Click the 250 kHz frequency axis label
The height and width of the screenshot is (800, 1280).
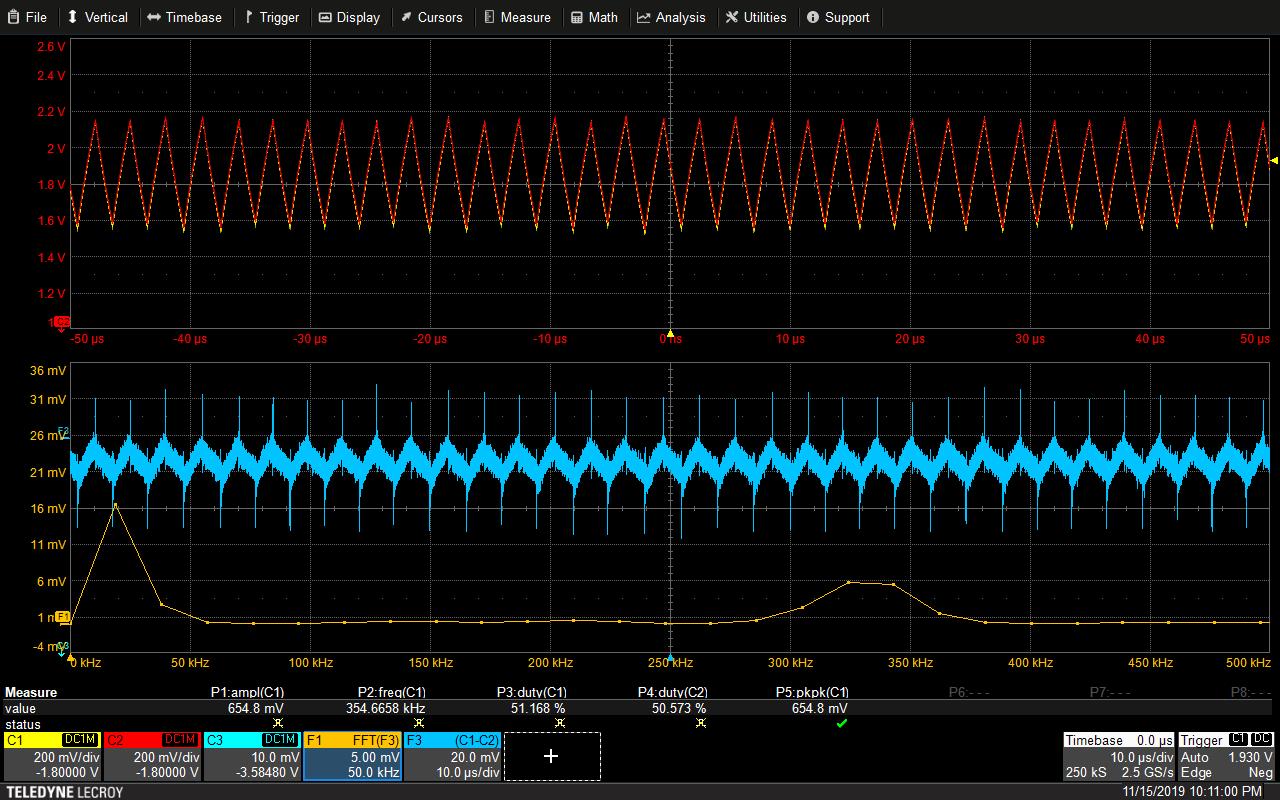click(670, 662)
